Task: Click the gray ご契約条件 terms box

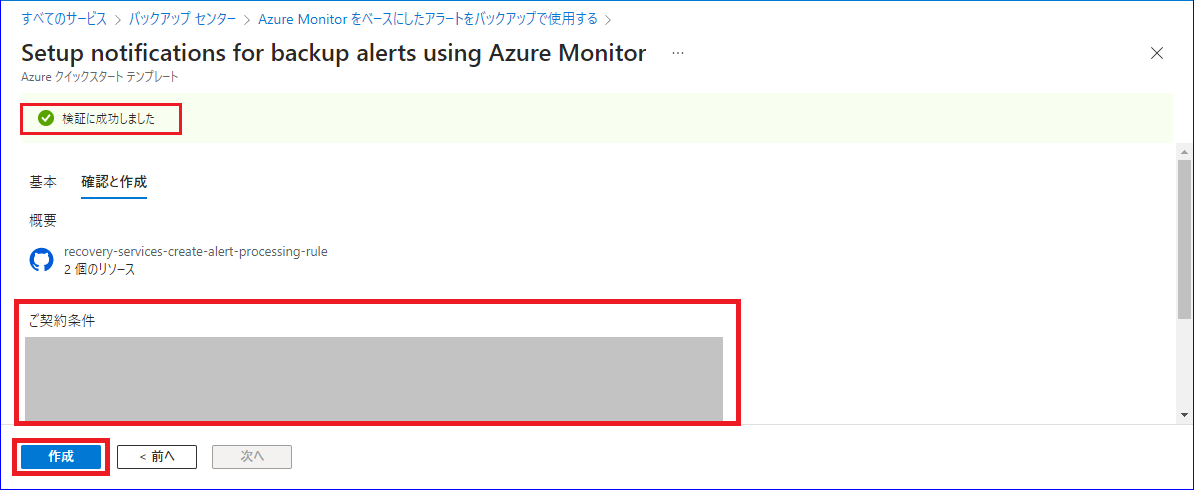Action: pyautogui.click(x=374, y=379)
